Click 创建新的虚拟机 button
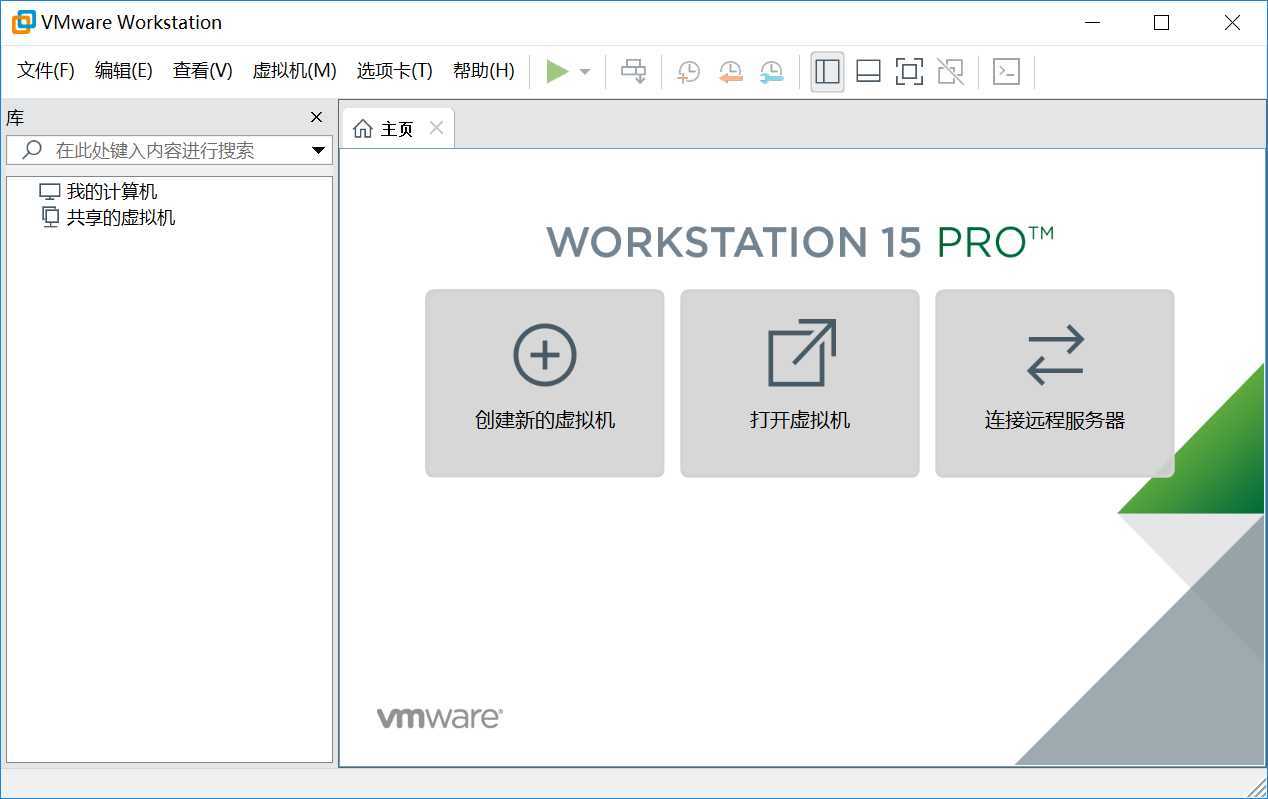 pyautogui.click(x=545, y=383)
